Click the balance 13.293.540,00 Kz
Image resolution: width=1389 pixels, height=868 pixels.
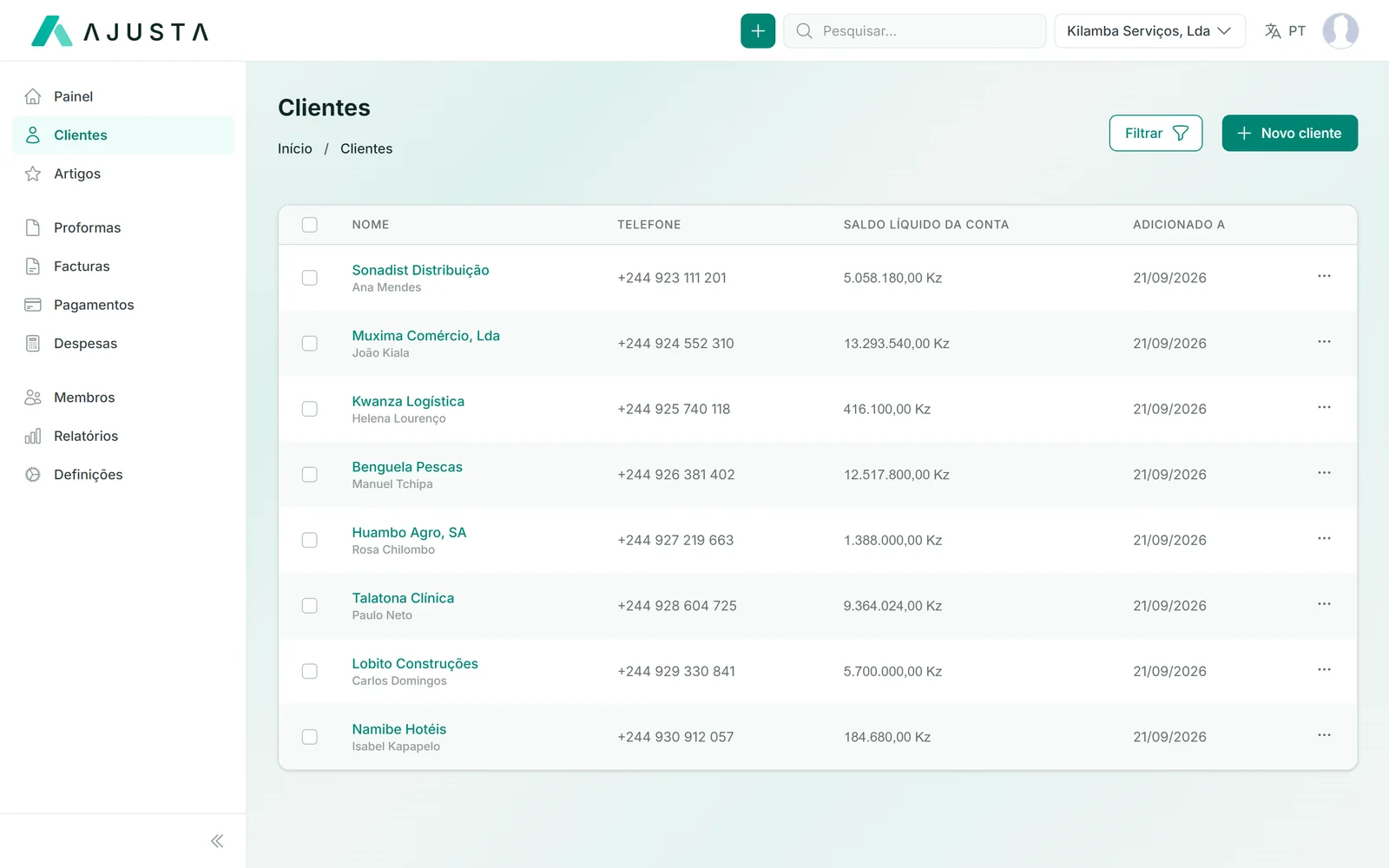click(897, 344)
